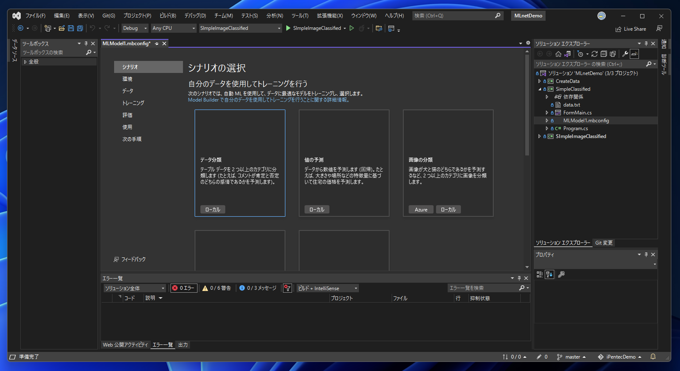Click the Property Pages wrench in Properties panel
Viewport: 680px width, 371px height.
click(561, 274)
